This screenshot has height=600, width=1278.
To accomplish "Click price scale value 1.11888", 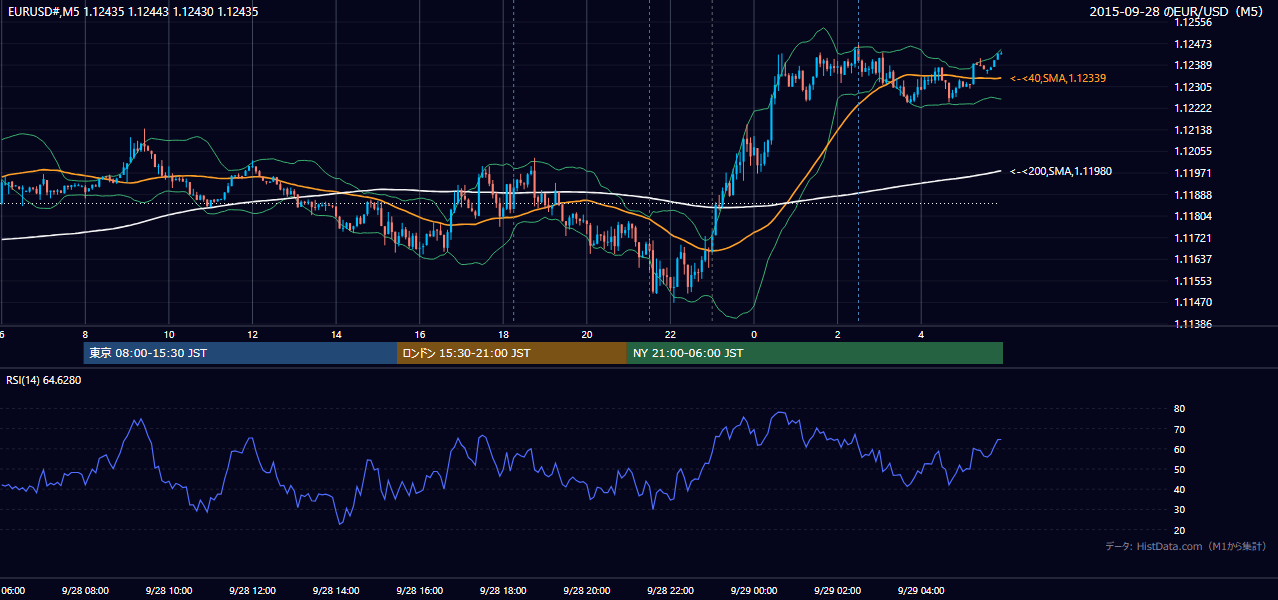I will [x=1194, y=195].
